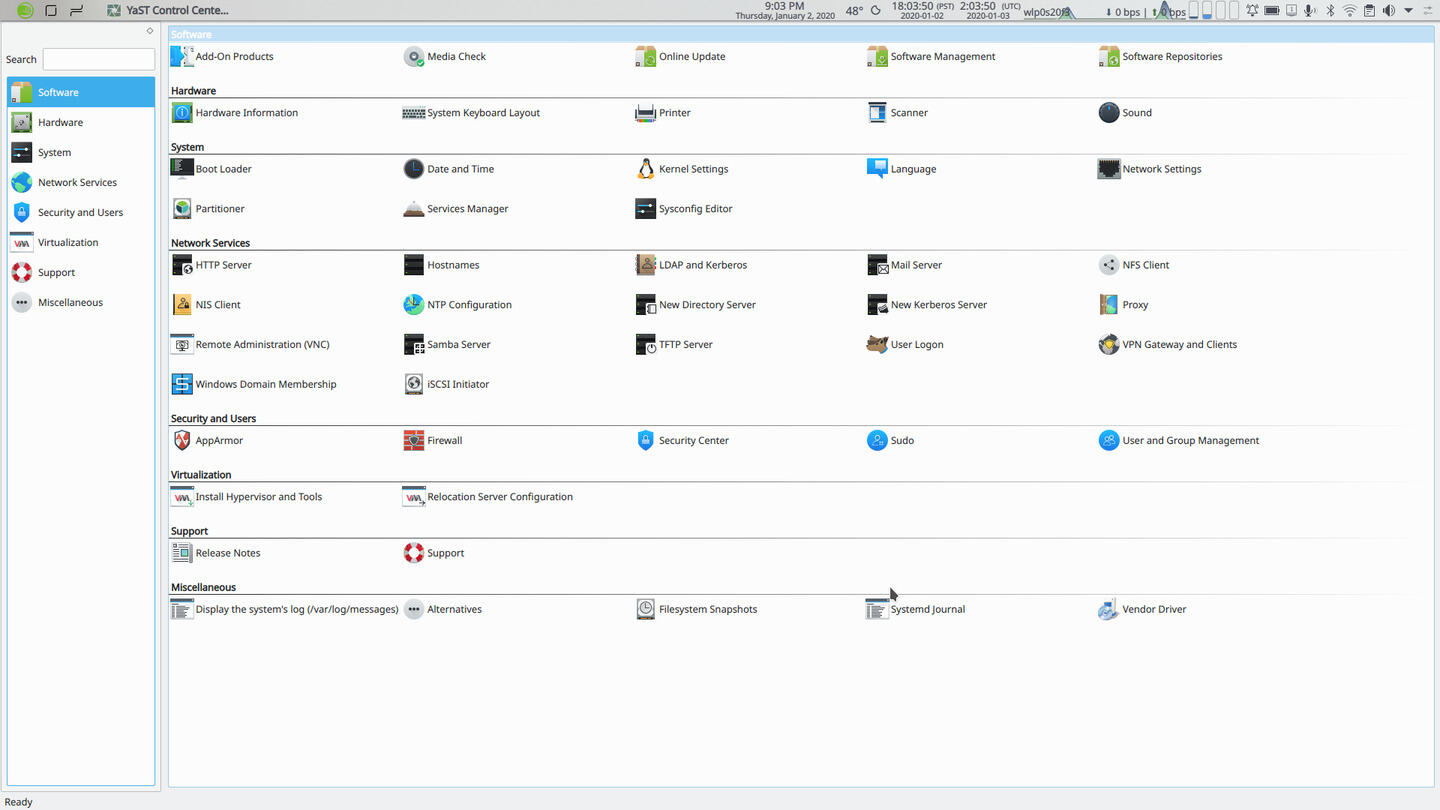Open Software Repositories
Image resolution: width=1440 pixels, height=810 pixels.
1160,57
